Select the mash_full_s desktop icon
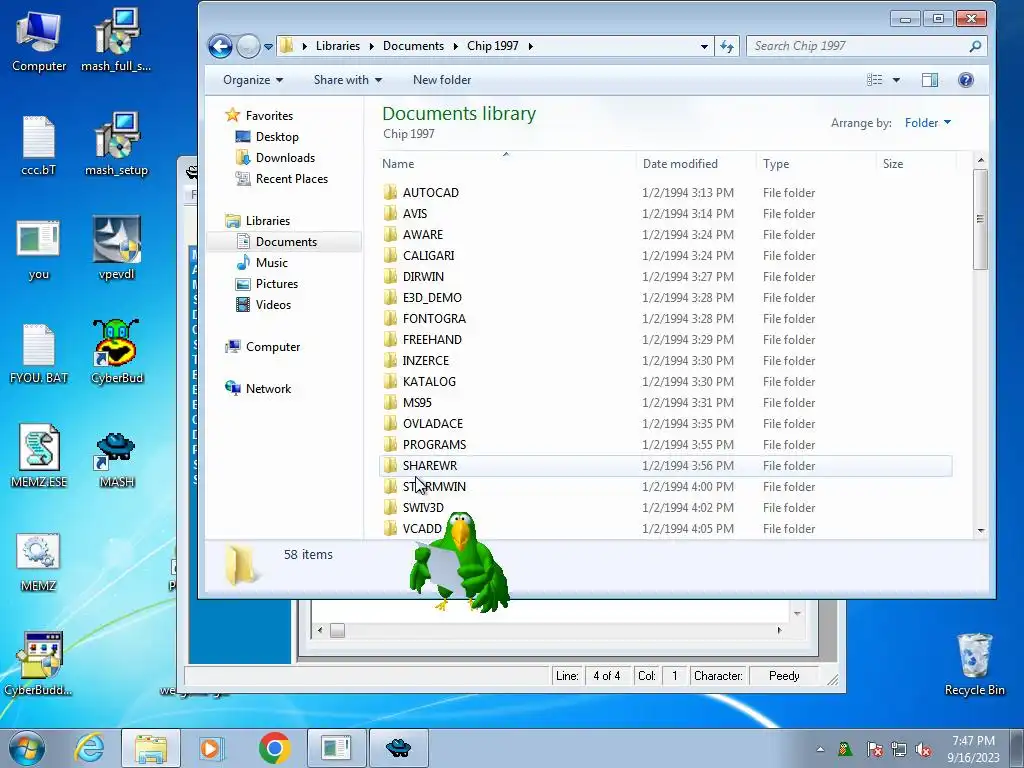 (x=116, y=41)
